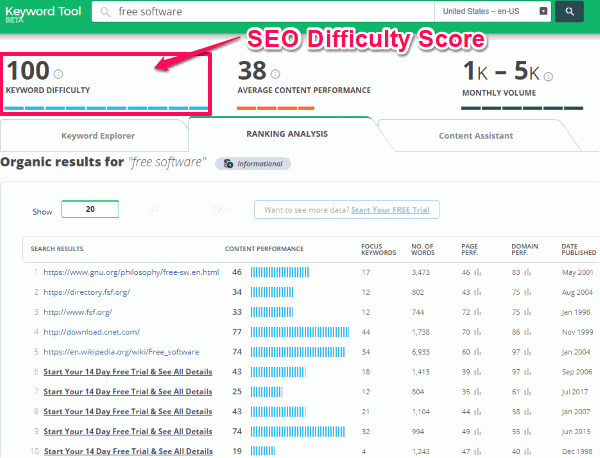Screen dimensions: 600x458
Task: Open the Content Assistant tab
Action: tap(476, 136)
